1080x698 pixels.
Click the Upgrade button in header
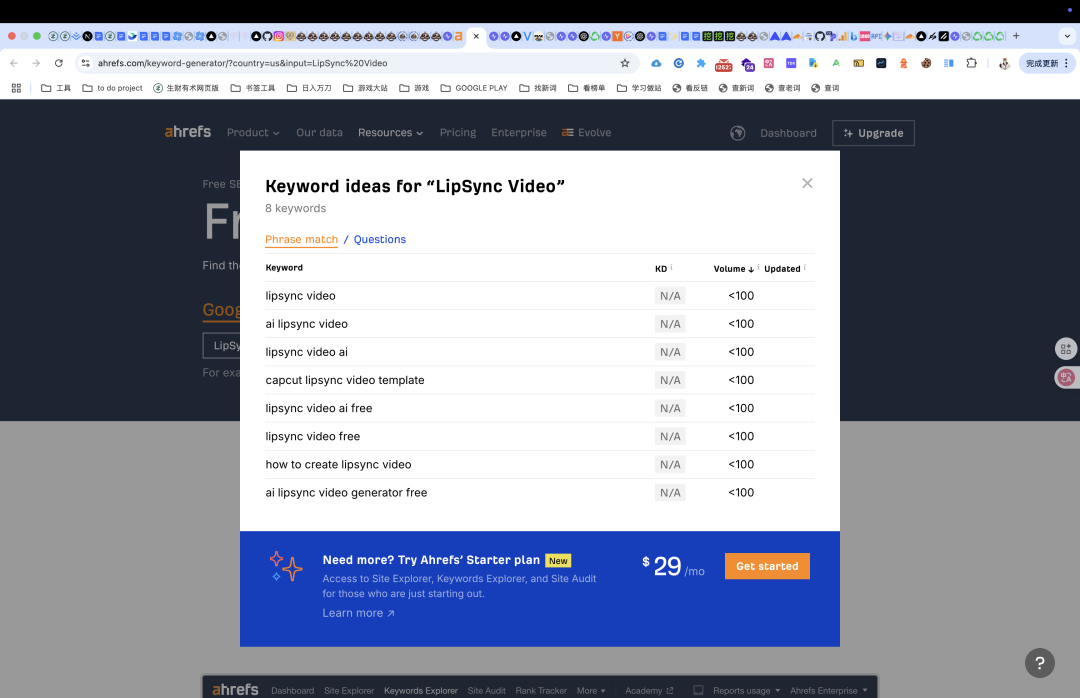pos(873,133)
